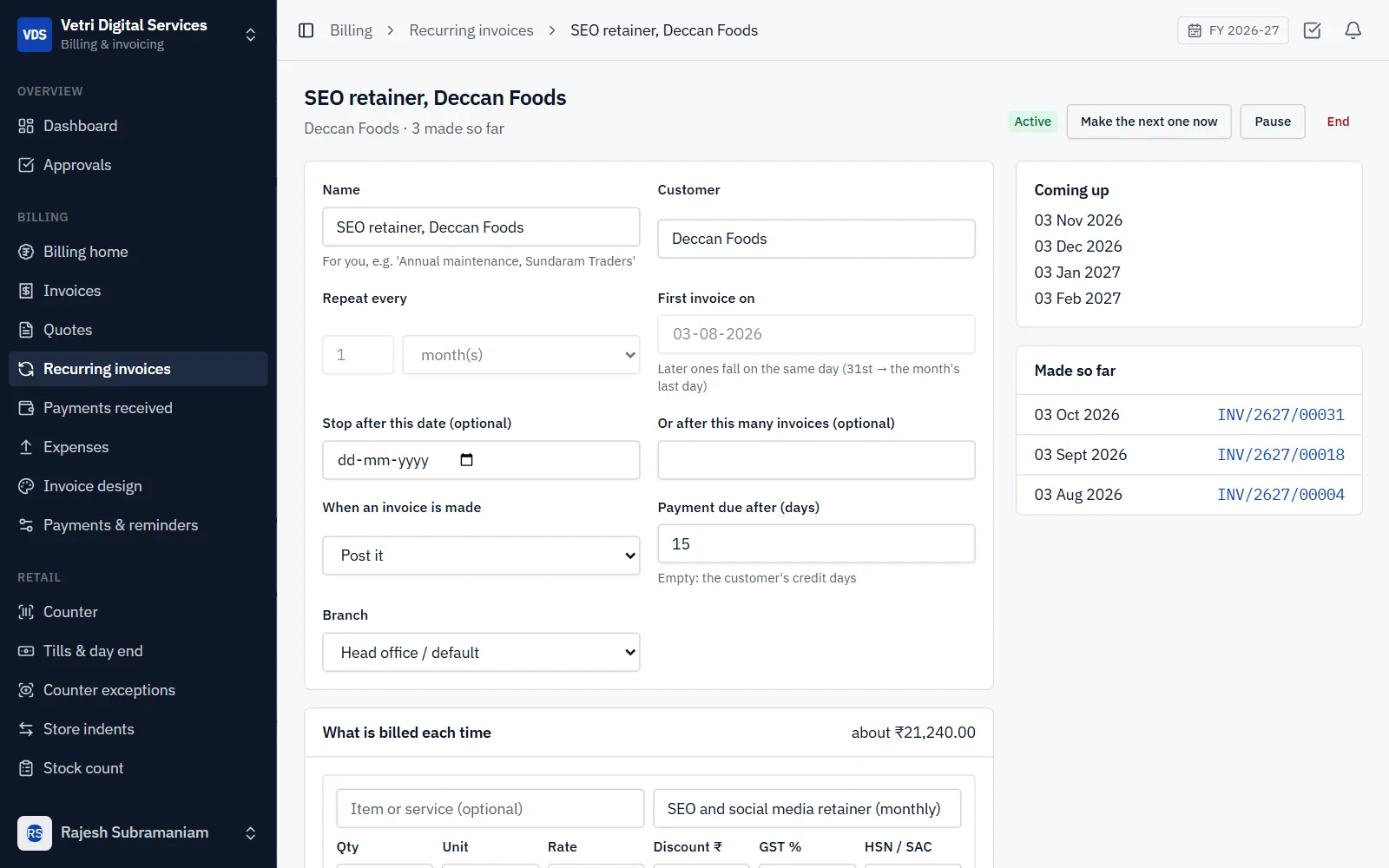Open Payments received in the sidebar
This screenshot has width=1389, height=868.
[138, 408]
